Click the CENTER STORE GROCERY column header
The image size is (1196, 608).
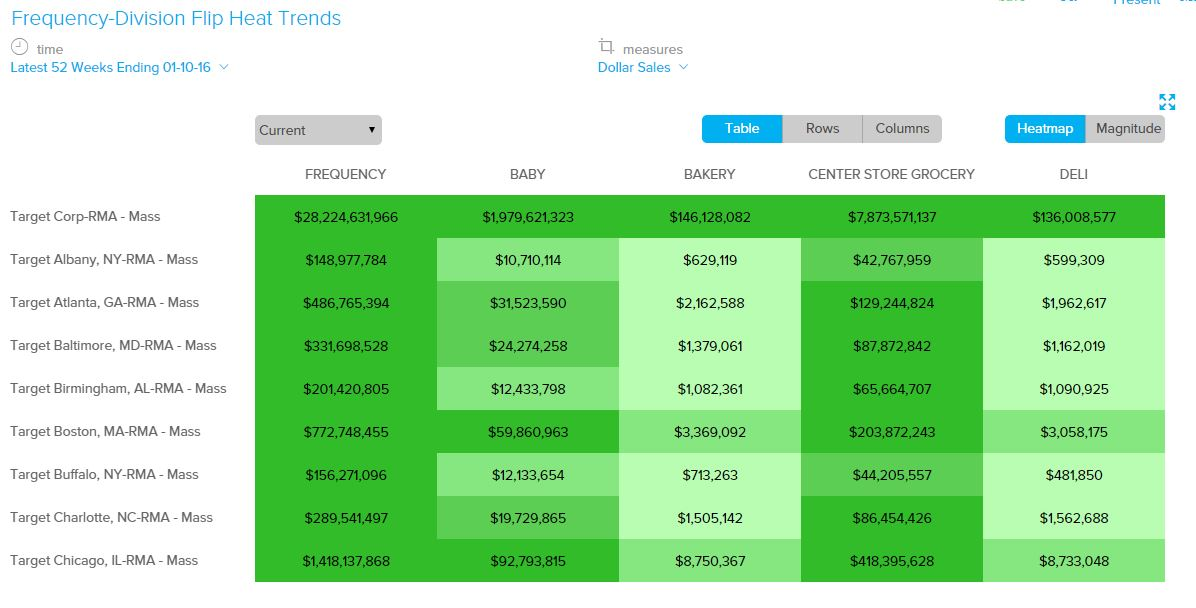(x=891, y=174)
